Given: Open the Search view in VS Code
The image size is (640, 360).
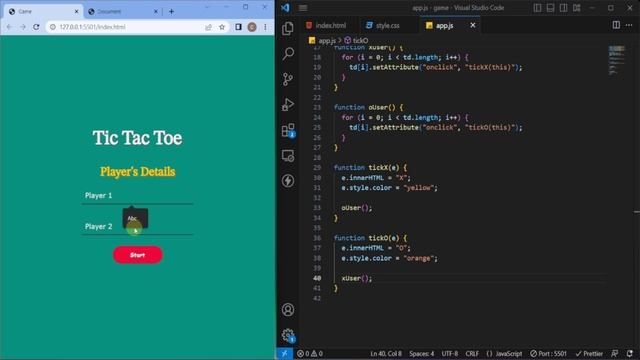Looking at the screenshot, I should pos(288,53).
